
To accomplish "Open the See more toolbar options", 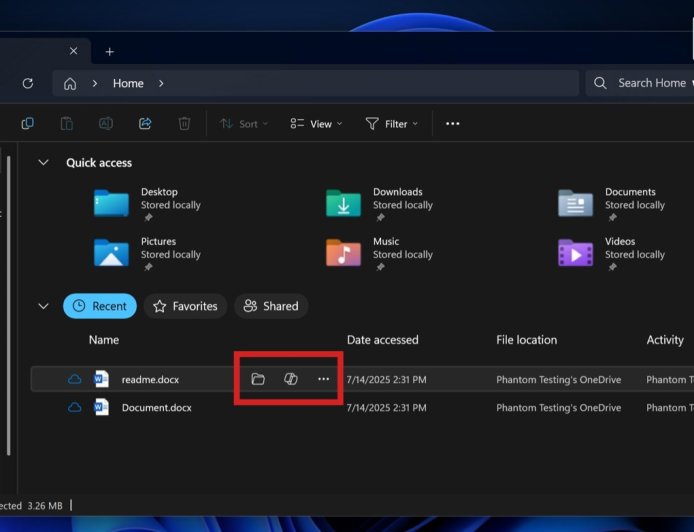I will coord(452,123).
